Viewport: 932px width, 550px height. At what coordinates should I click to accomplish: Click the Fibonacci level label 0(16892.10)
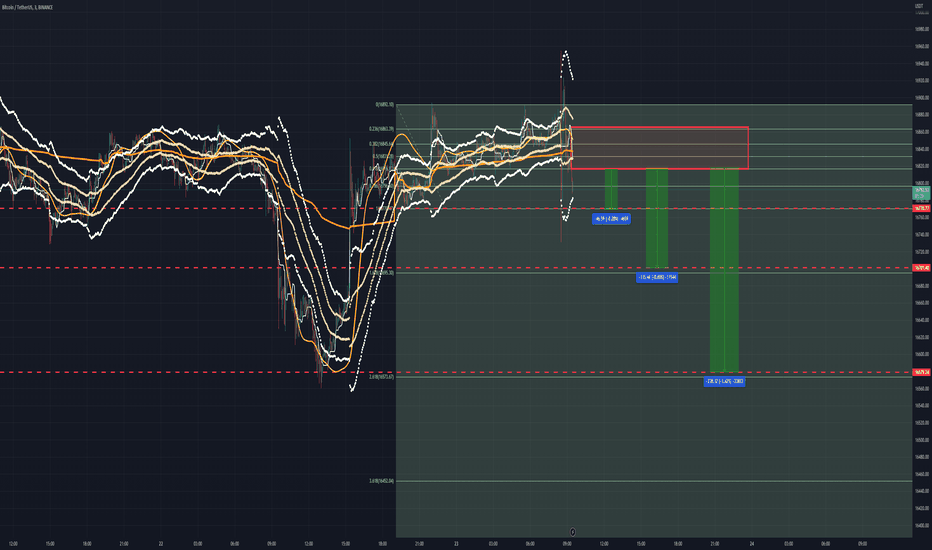(x=384, y=105)
